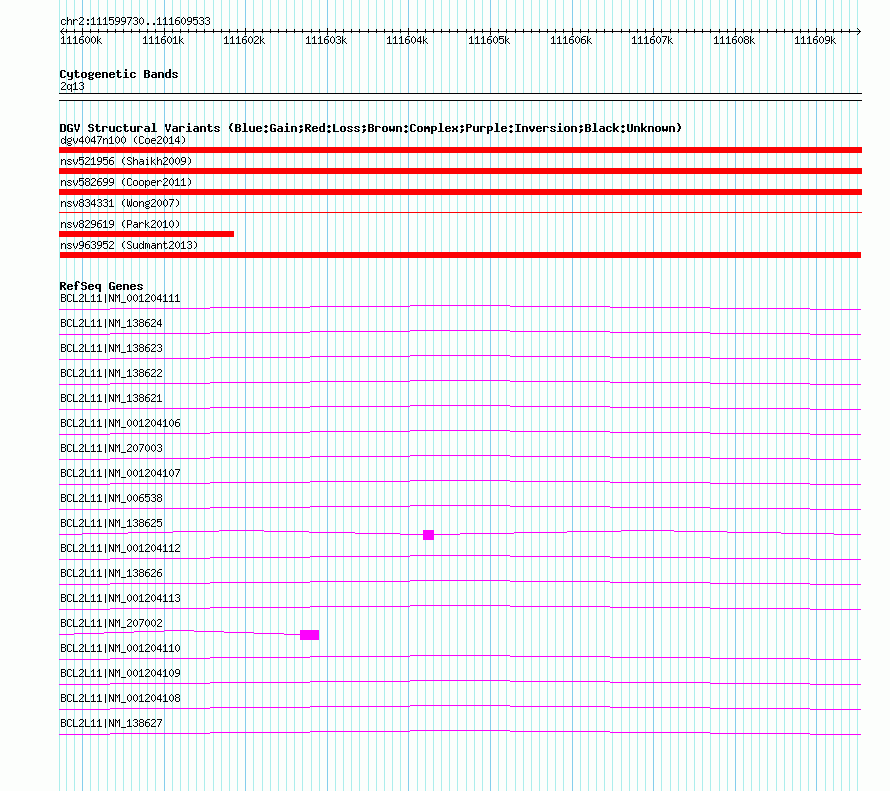Screen dimensions: 890x791
Task: Click the 111607k ruler tick label
Action: pyautogui.click(x=652, y=40)
